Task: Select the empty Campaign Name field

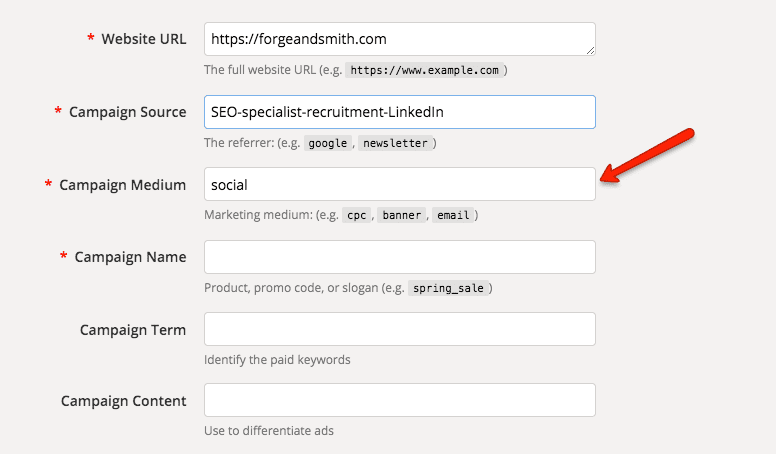Action: click(x=399, y=257)
